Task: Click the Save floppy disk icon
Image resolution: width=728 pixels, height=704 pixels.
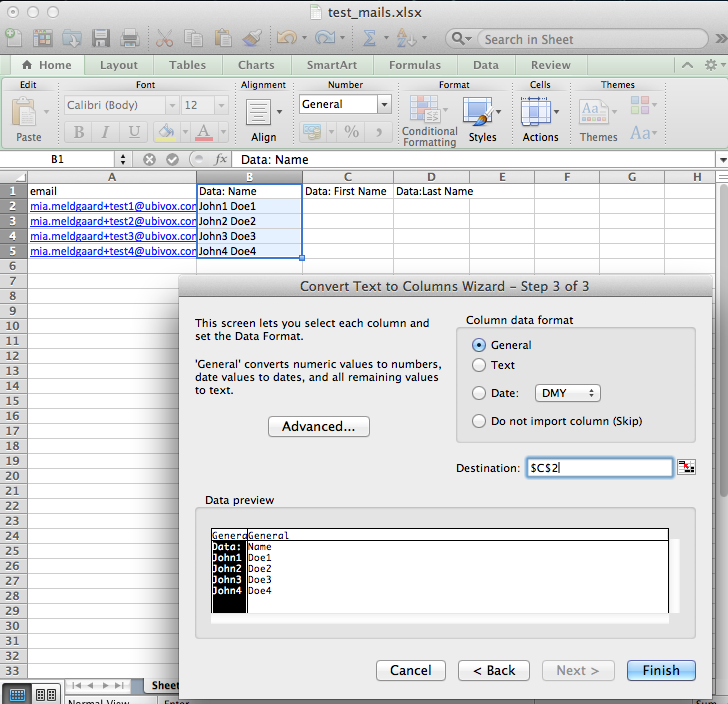Action: click(101, 39)
